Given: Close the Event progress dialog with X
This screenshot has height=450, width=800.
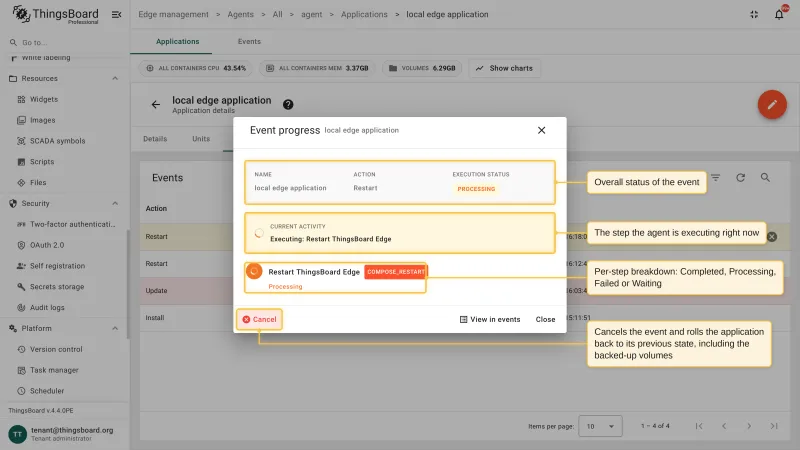Looking at the screenshot, I should pos(541,130).
